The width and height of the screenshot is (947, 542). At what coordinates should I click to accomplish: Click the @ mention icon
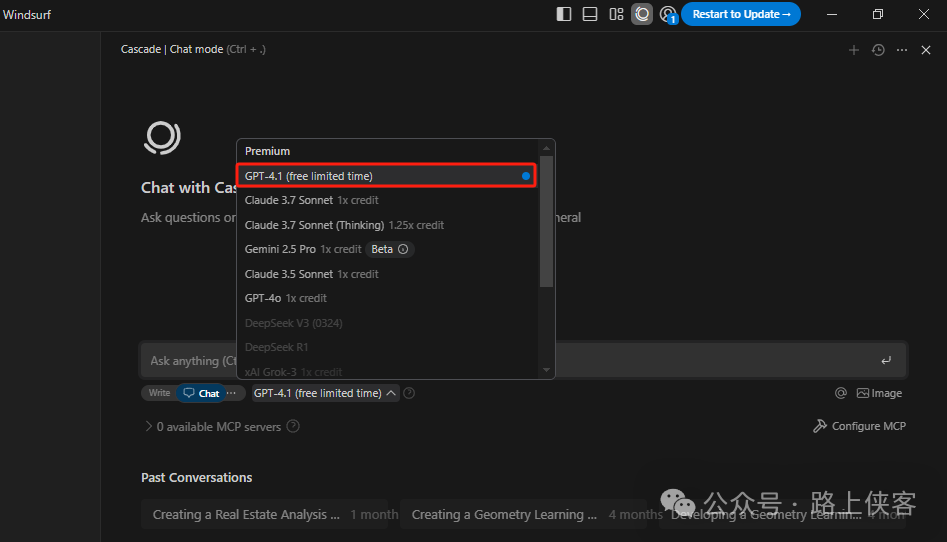pos(841,393)
